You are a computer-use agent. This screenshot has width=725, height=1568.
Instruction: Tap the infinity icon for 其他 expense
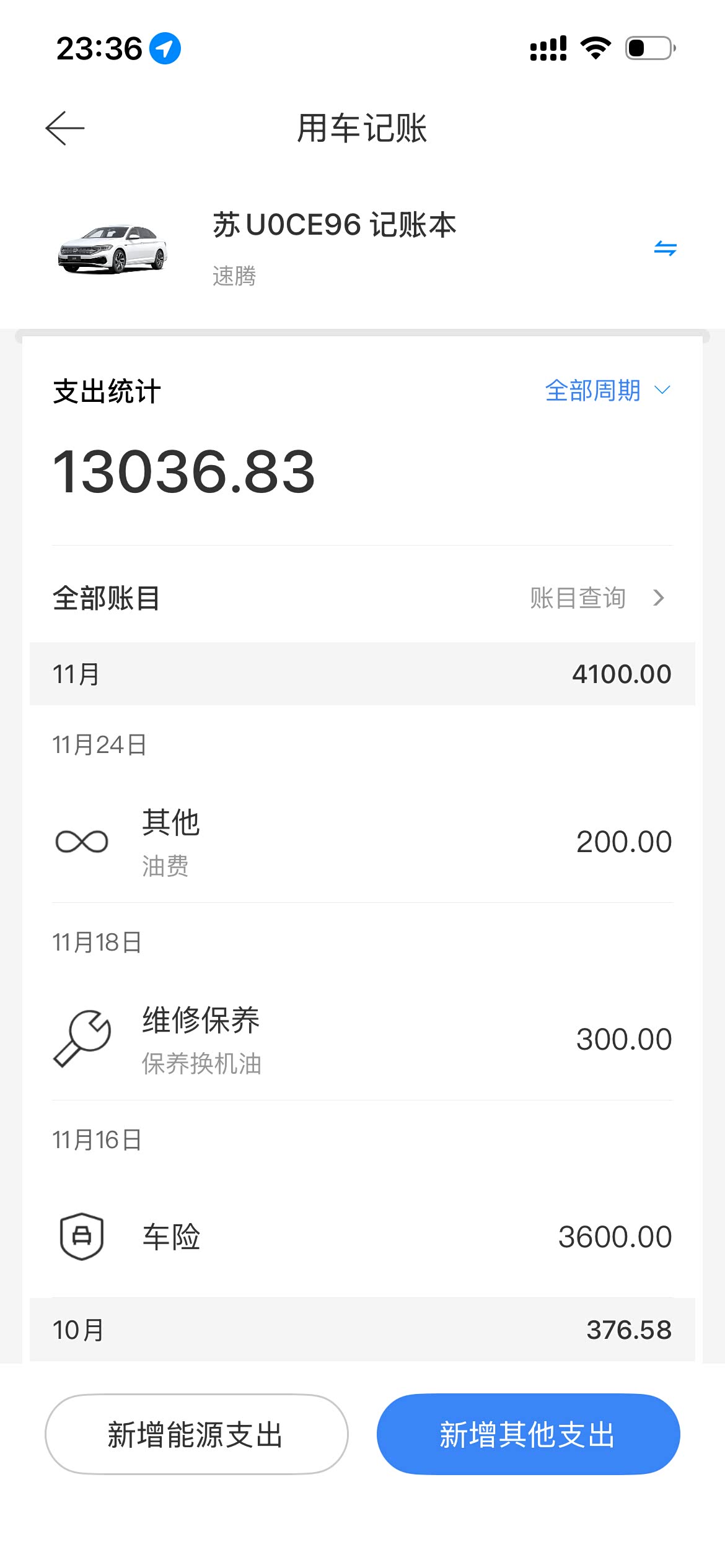[x=82, y=842]
